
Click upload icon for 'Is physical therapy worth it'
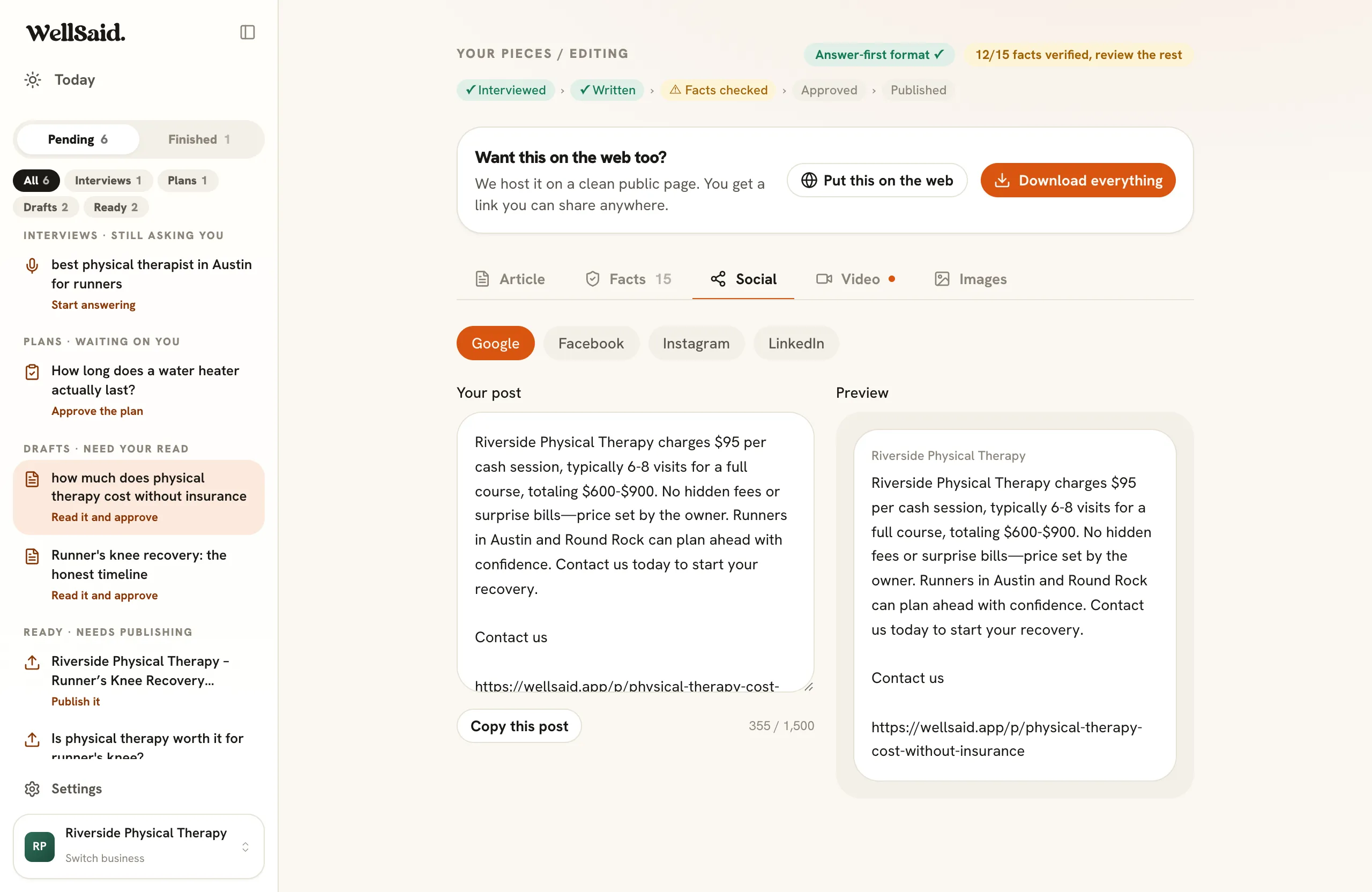point(32,739)
